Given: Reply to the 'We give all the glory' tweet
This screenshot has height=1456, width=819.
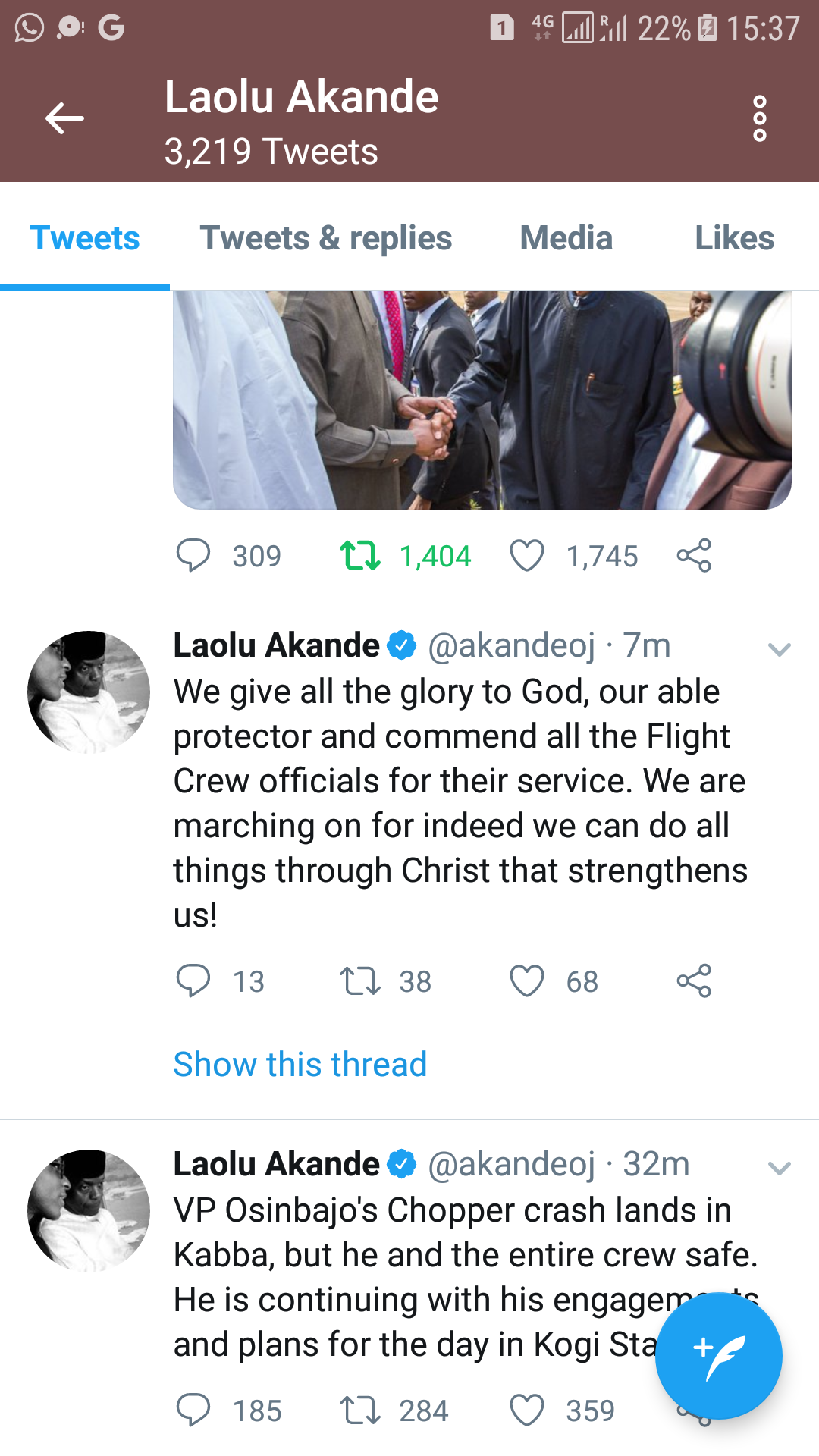Looking at the screenshot, I should (x=193, y=981).
